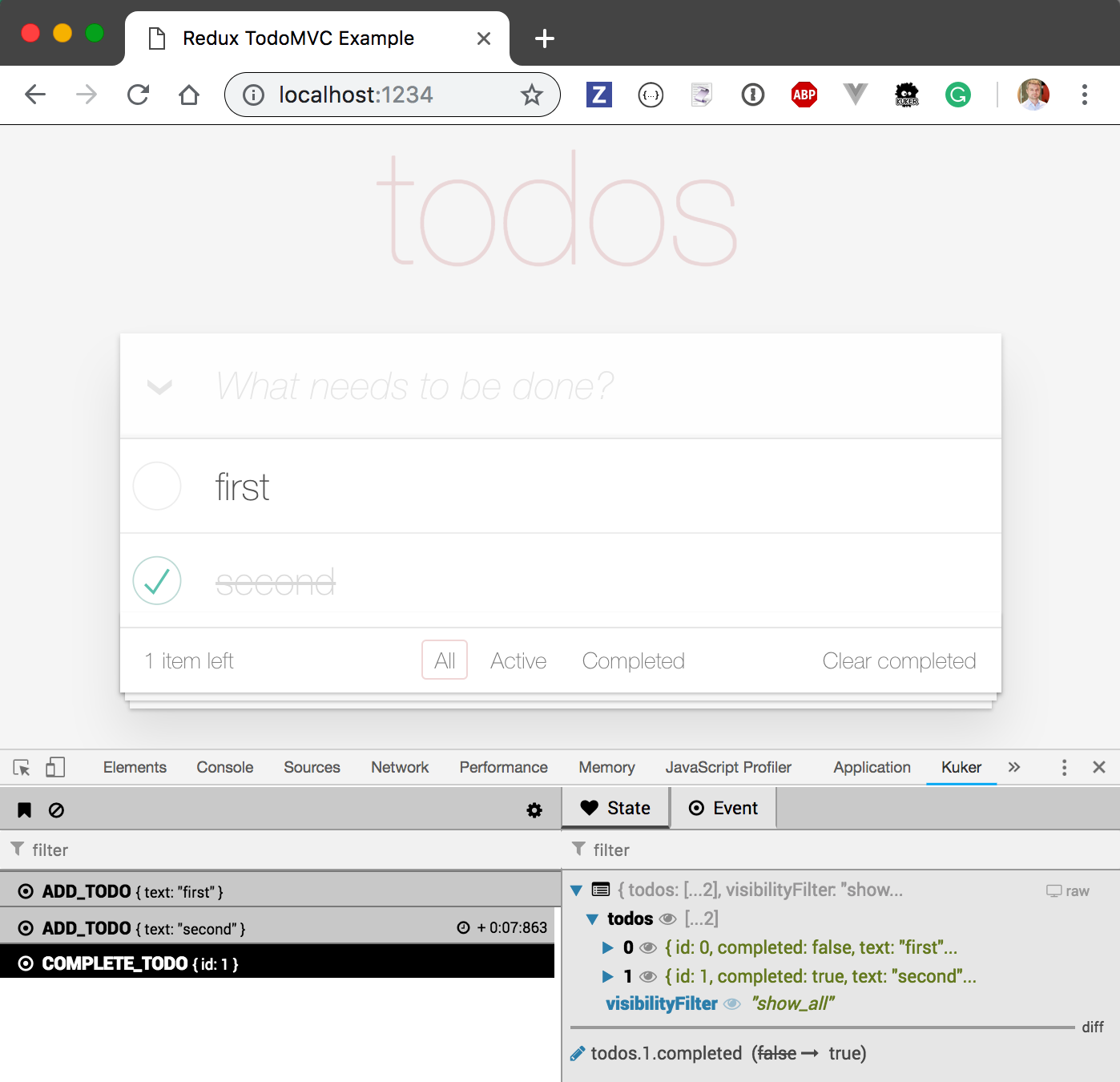Collapse the todos tree node
This screenshot has width=1120, height=1082.
[592, 919]
